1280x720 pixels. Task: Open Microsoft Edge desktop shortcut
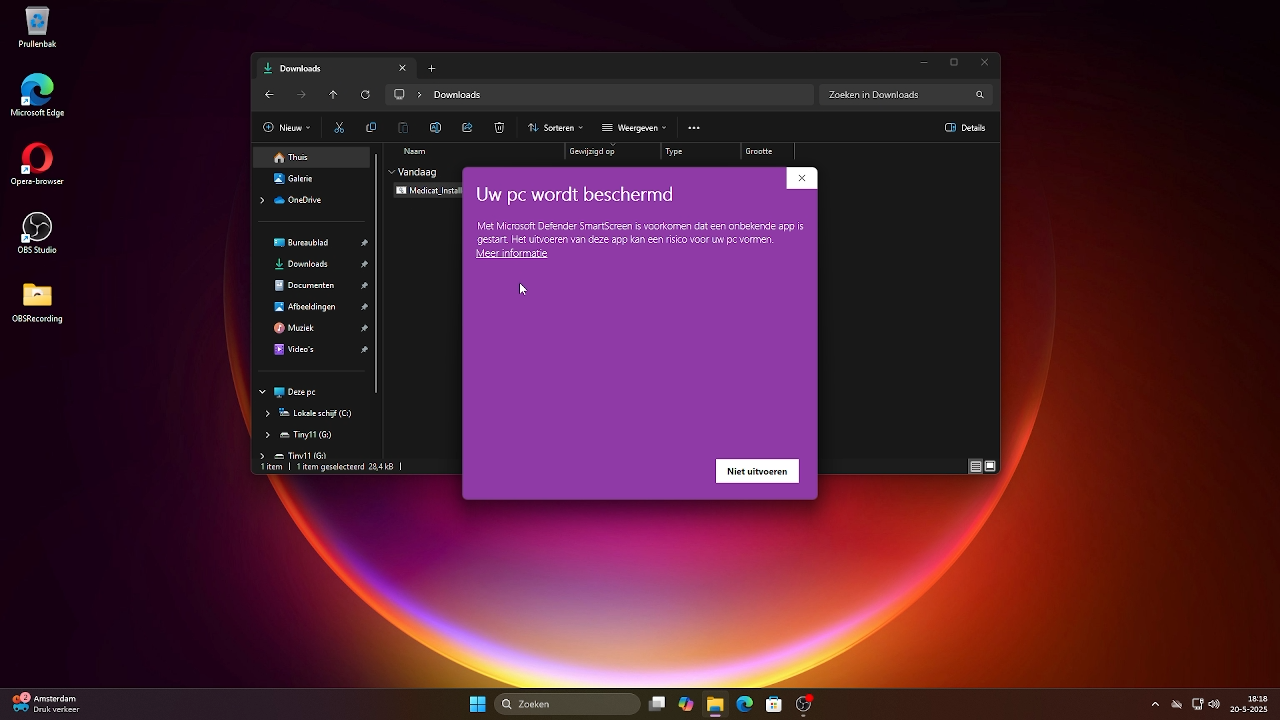pyautogui.click(x=37, y=96)
